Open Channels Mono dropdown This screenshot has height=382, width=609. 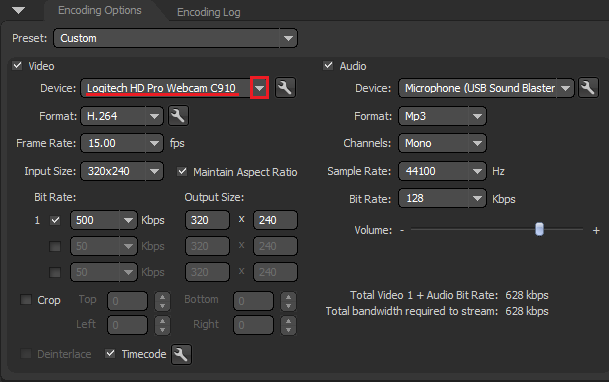(442, 143)
